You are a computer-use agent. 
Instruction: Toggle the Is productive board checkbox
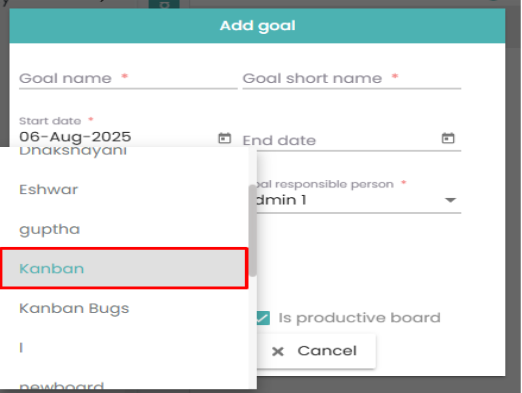click(263, 318)
